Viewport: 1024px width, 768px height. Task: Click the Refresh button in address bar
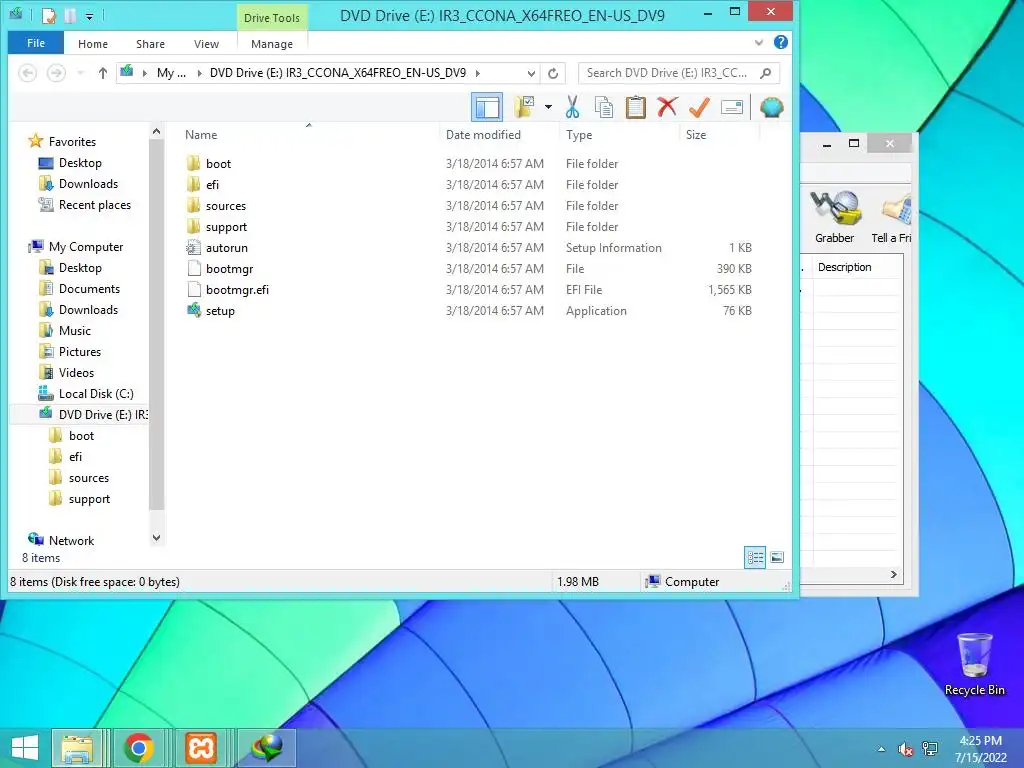tap(553, 73)
